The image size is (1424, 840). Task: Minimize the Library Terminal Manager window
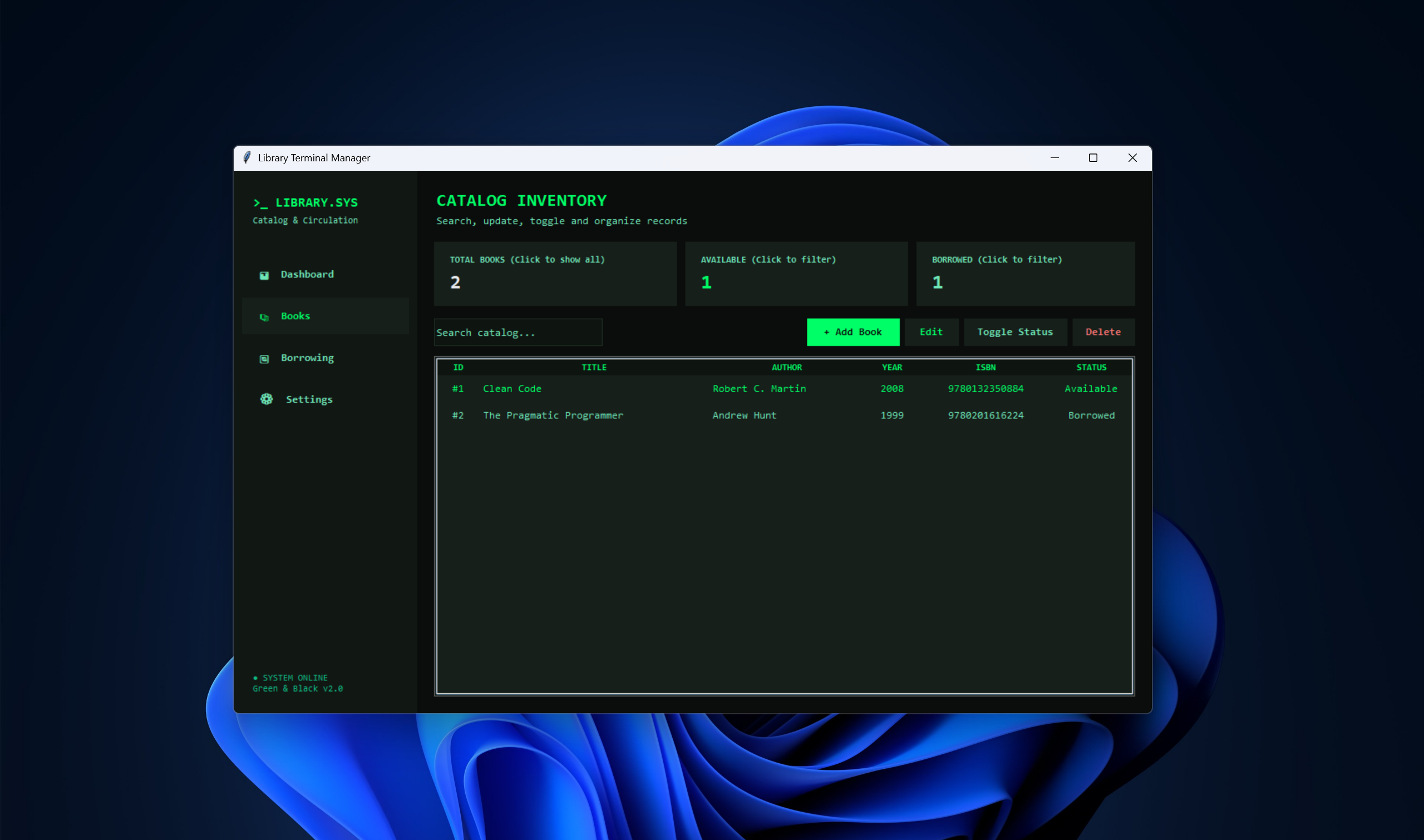pos(1055,158)
